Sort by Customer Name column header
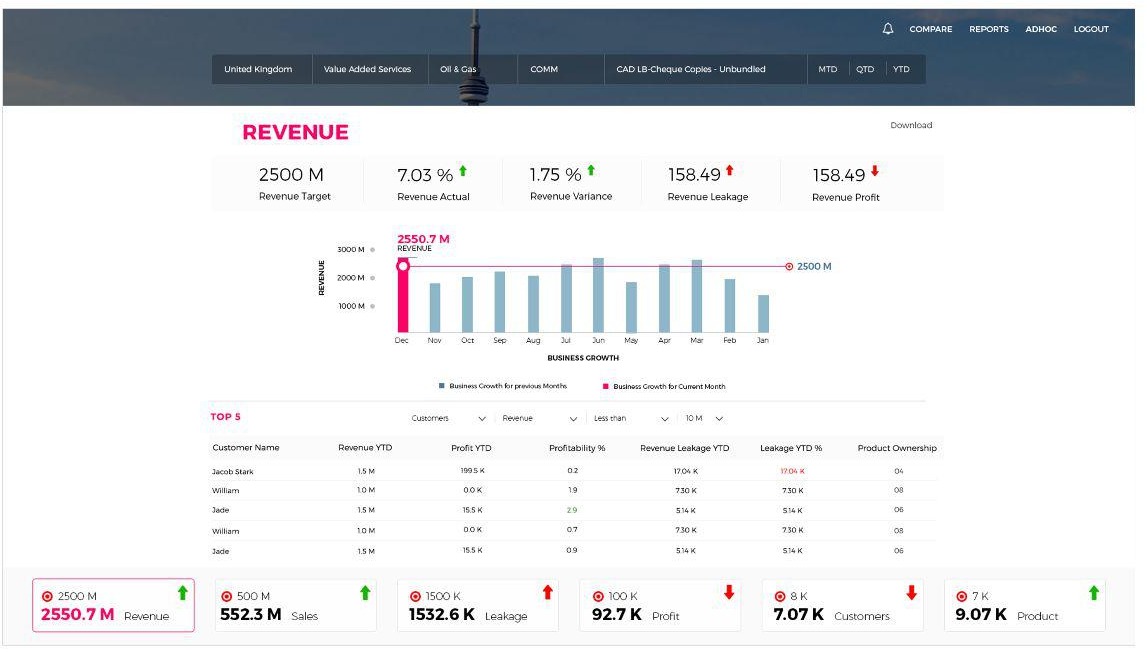Screen dimensions: 1147x654 246,448
